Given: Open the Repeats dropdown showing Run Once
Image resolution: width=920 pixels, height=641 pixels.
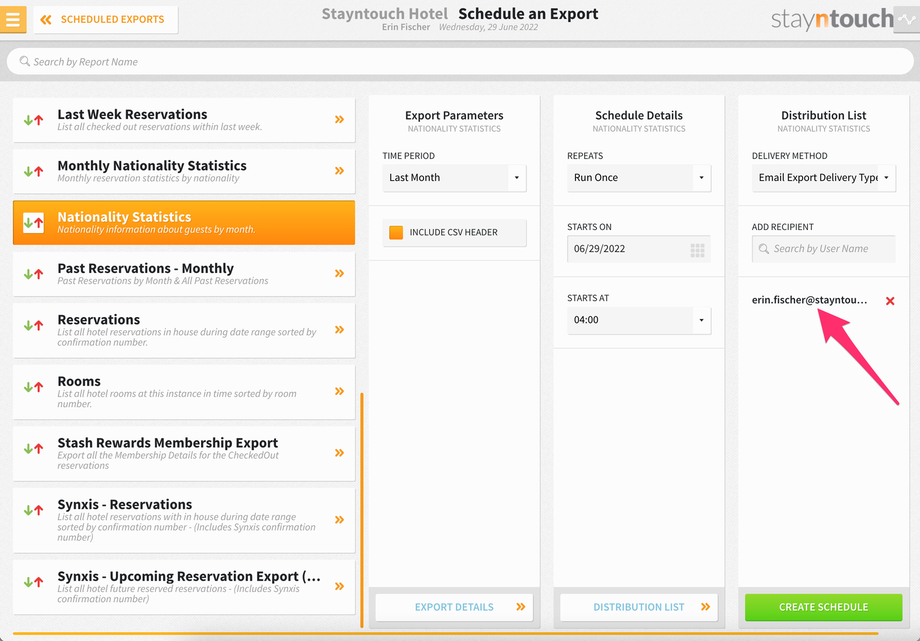Looking at the screenshot, I should click(638, 177).
